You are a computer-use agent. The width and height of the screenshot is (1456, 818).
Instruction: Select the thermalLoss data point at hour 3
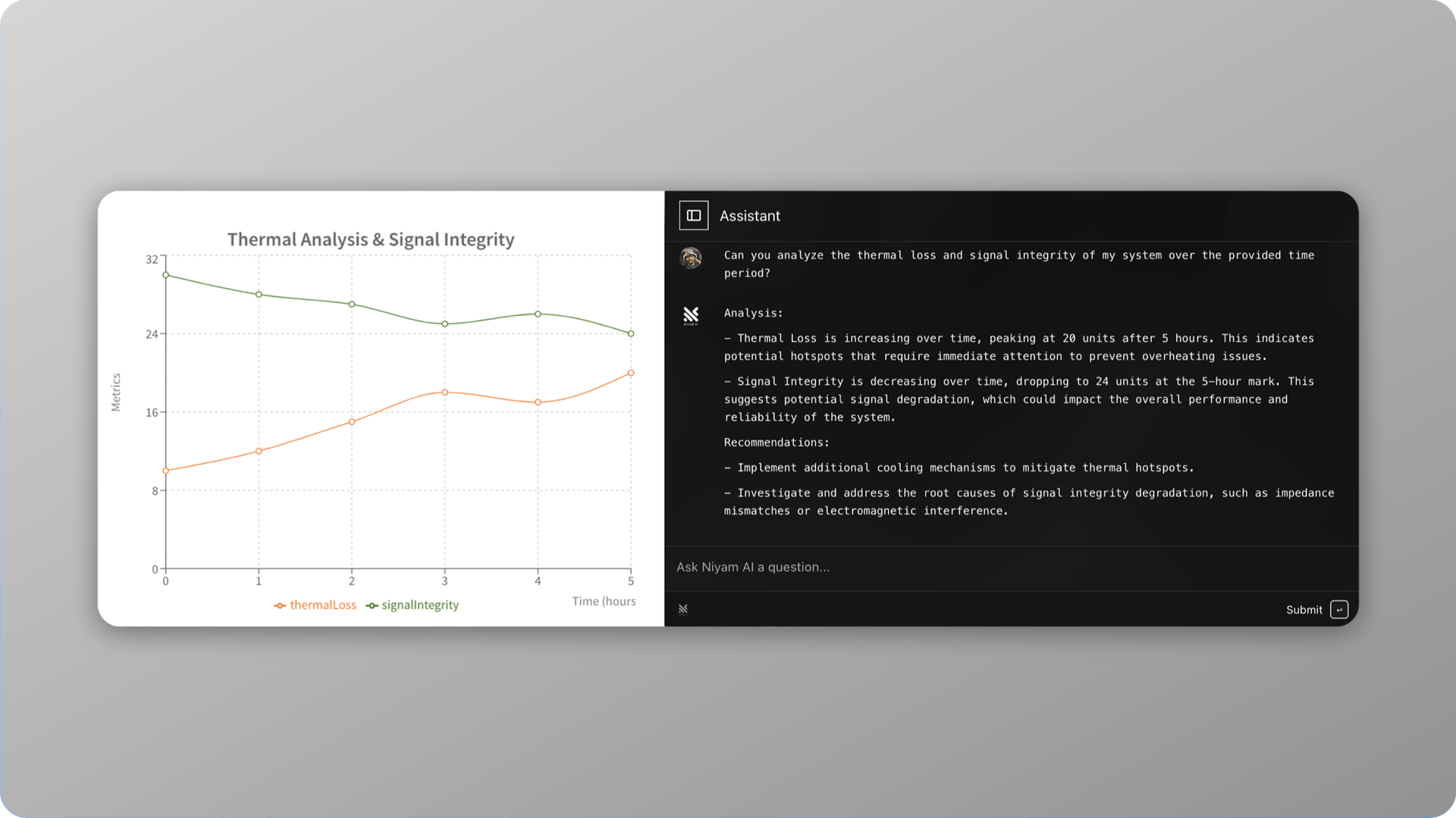tap(445, 393)
